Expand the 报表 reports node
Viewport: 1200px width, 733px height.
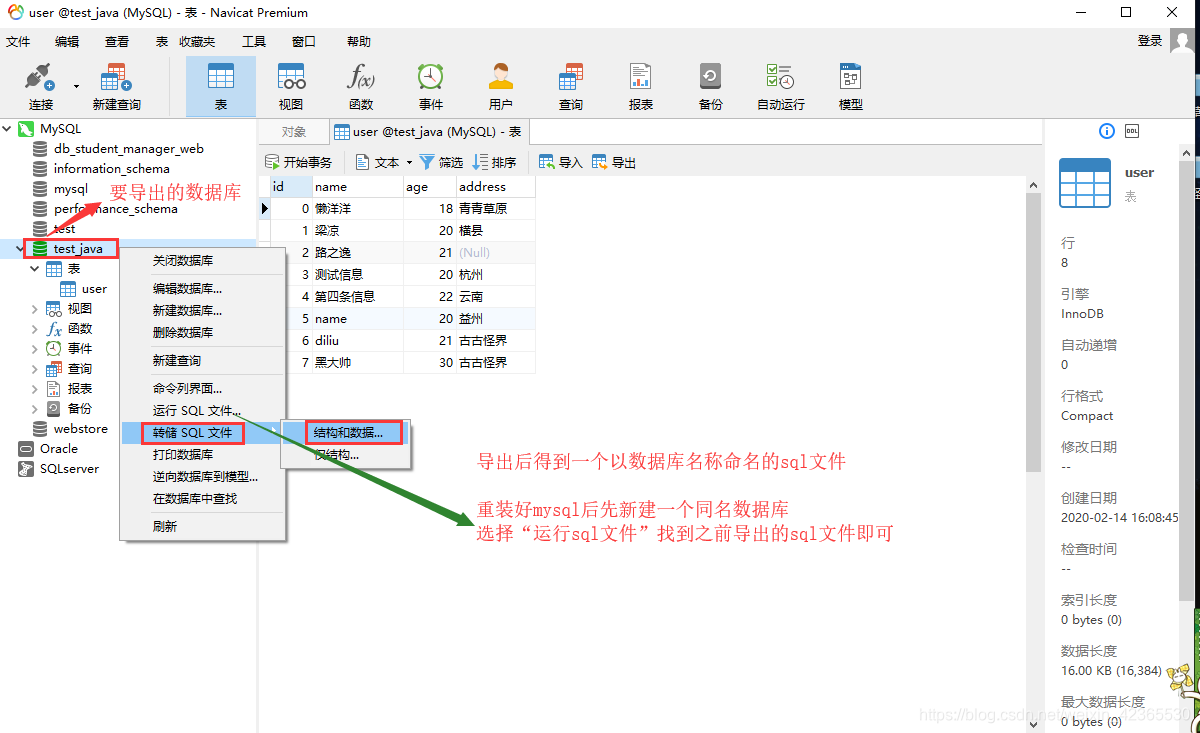(x=36, y=389)
